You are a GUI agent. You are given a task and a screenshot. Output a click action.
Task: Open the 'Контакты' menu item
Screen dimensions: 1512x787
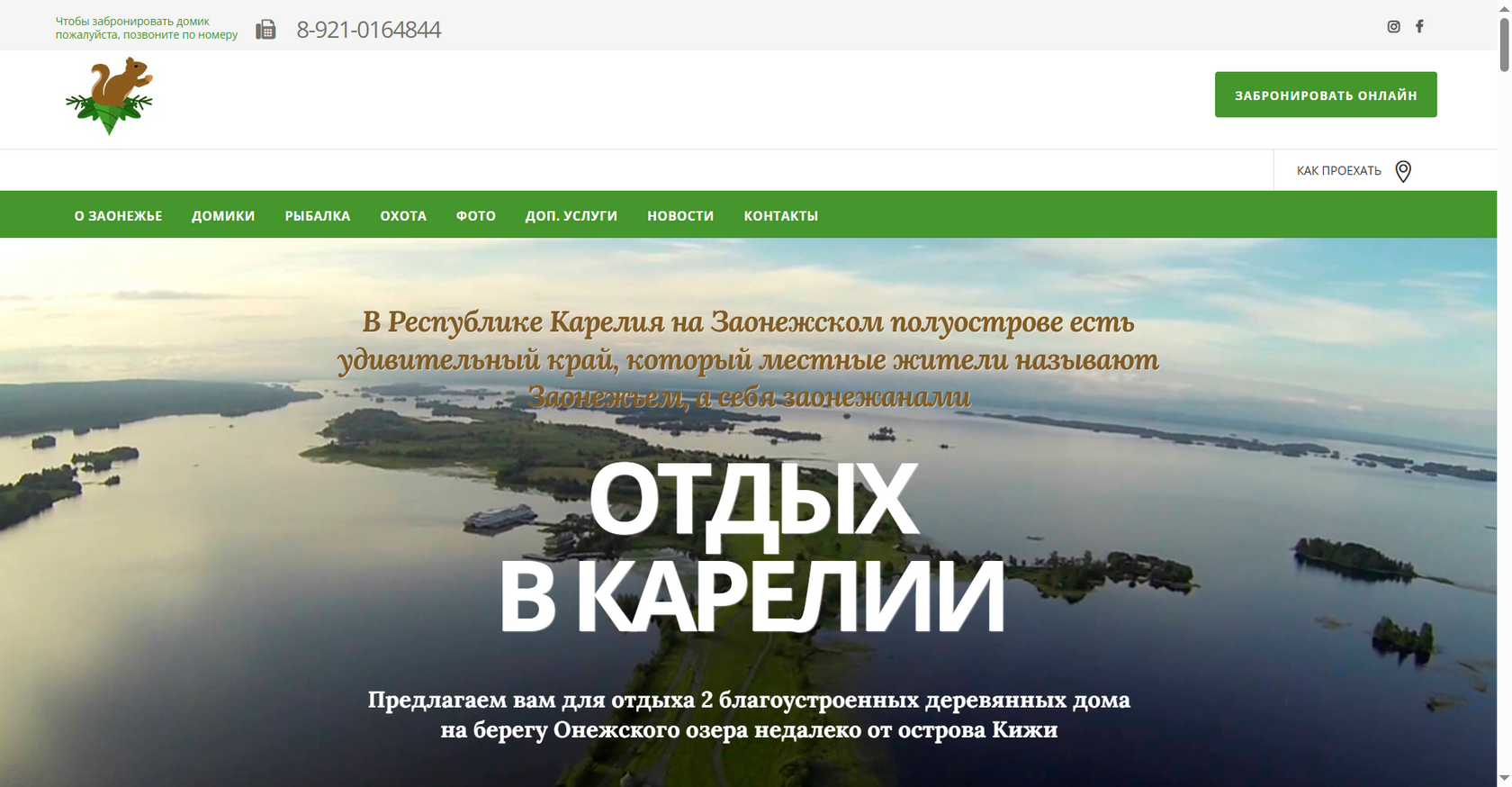tap(780, 216)
